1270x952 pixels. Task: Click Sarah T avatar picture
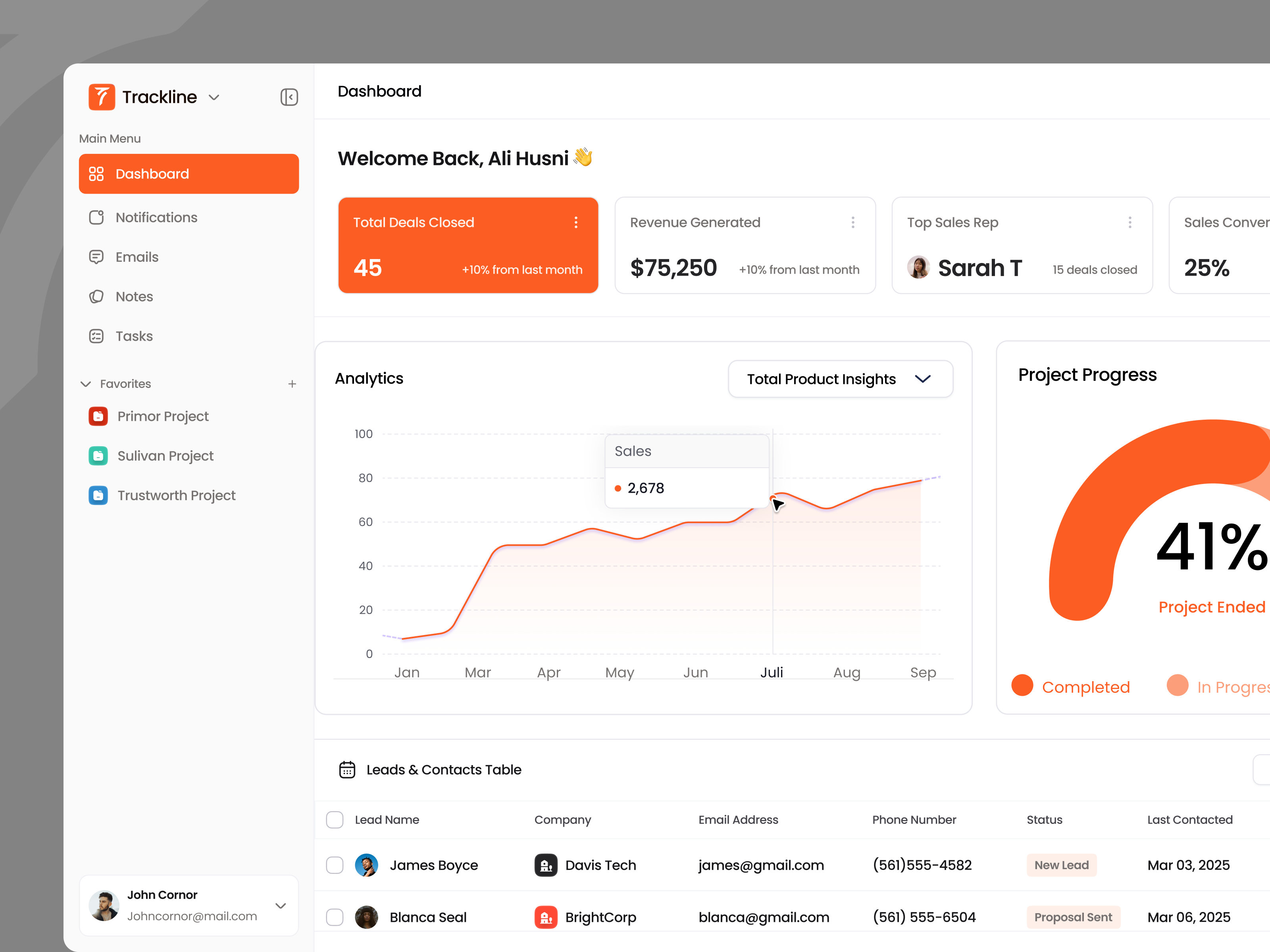[x=918, y=267]
